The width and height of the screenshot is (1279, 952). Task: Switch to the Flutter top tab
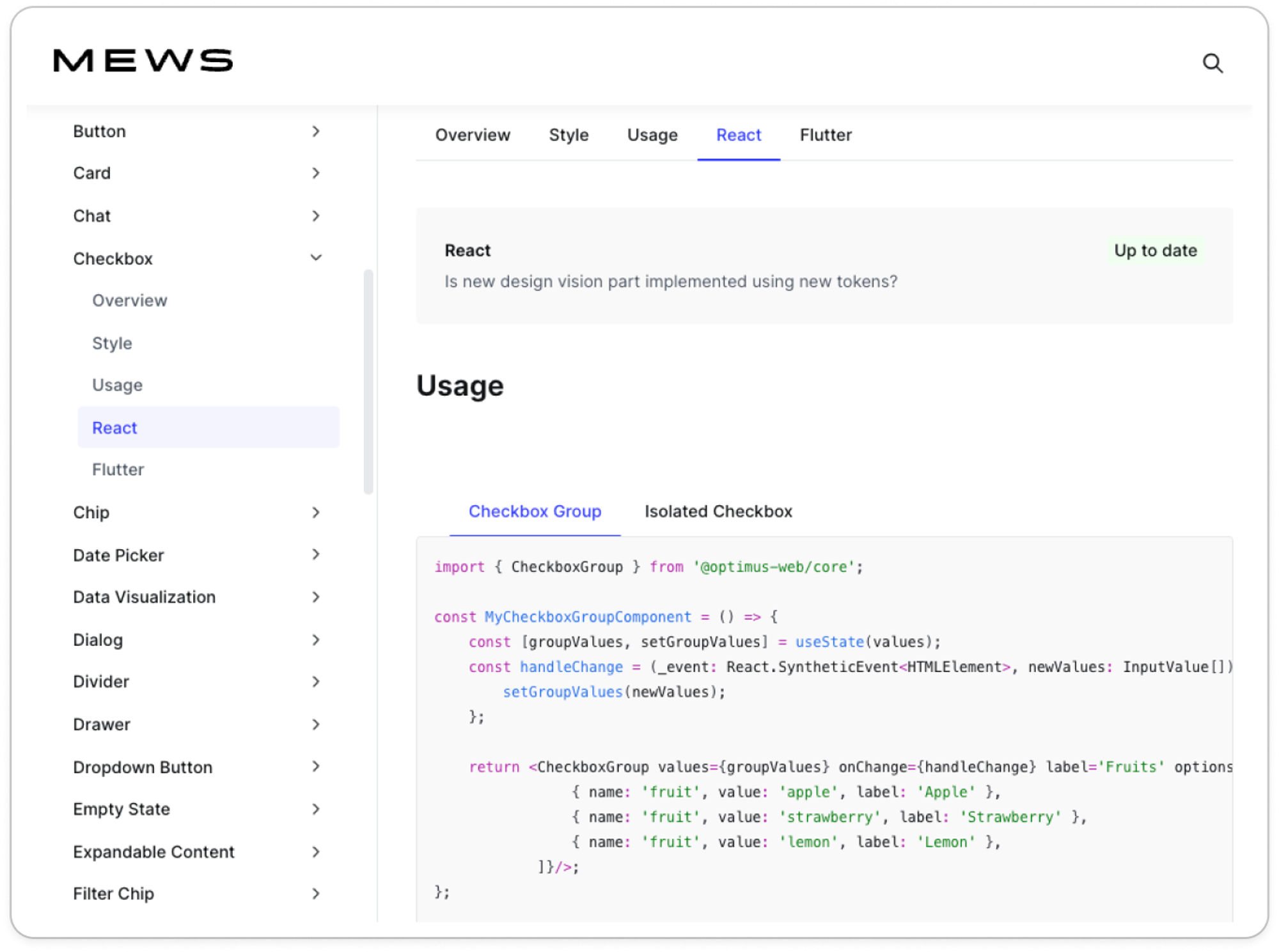point(826,135)
